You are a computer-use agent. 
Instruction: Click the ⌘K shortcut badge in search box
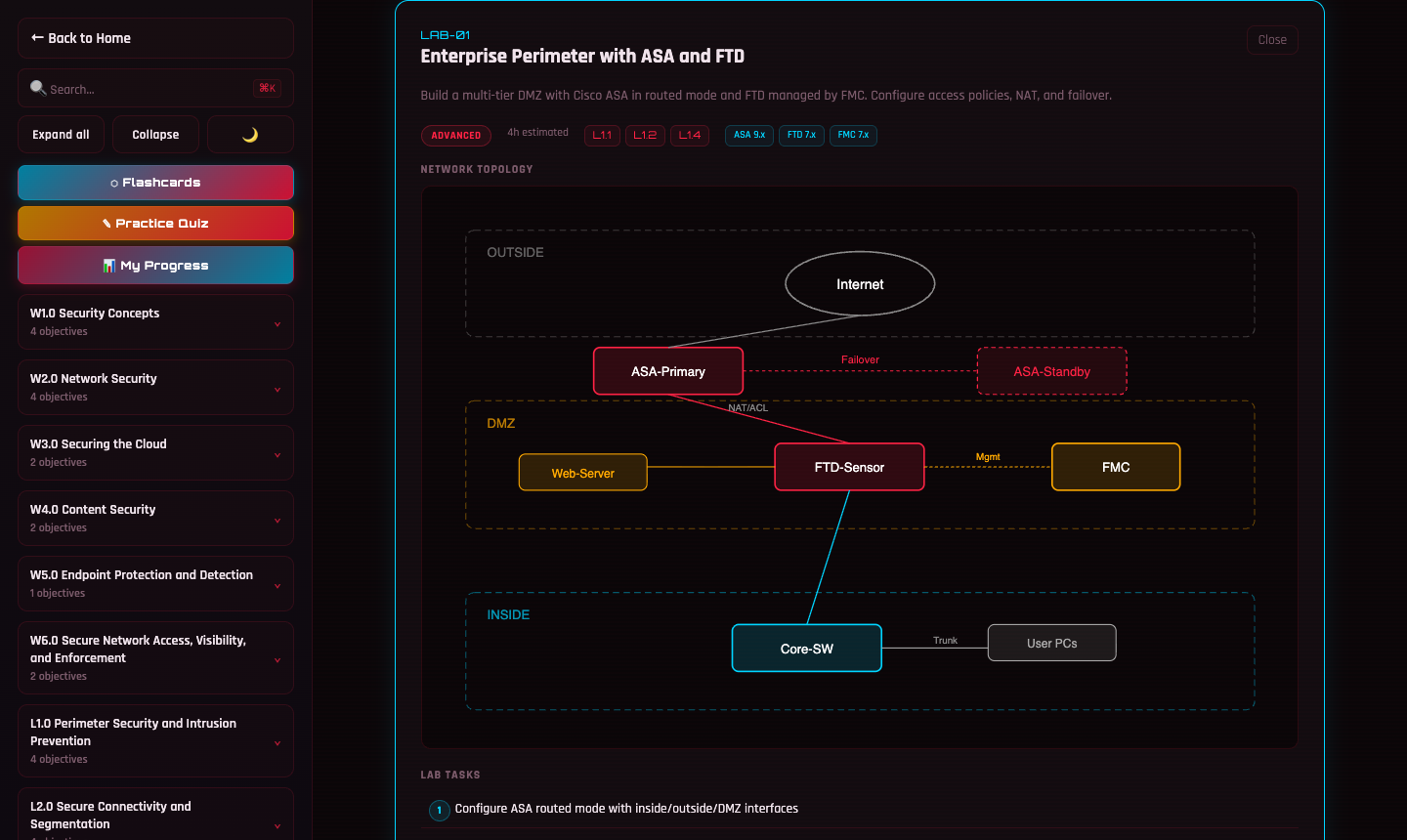click(267, 88)
